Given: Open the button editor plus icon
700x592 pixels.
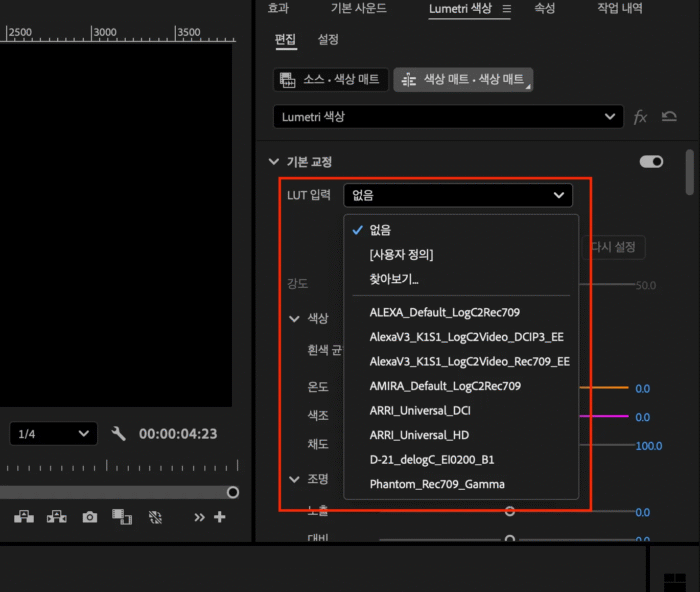Looking at the screenshot, I should (220, 517).
